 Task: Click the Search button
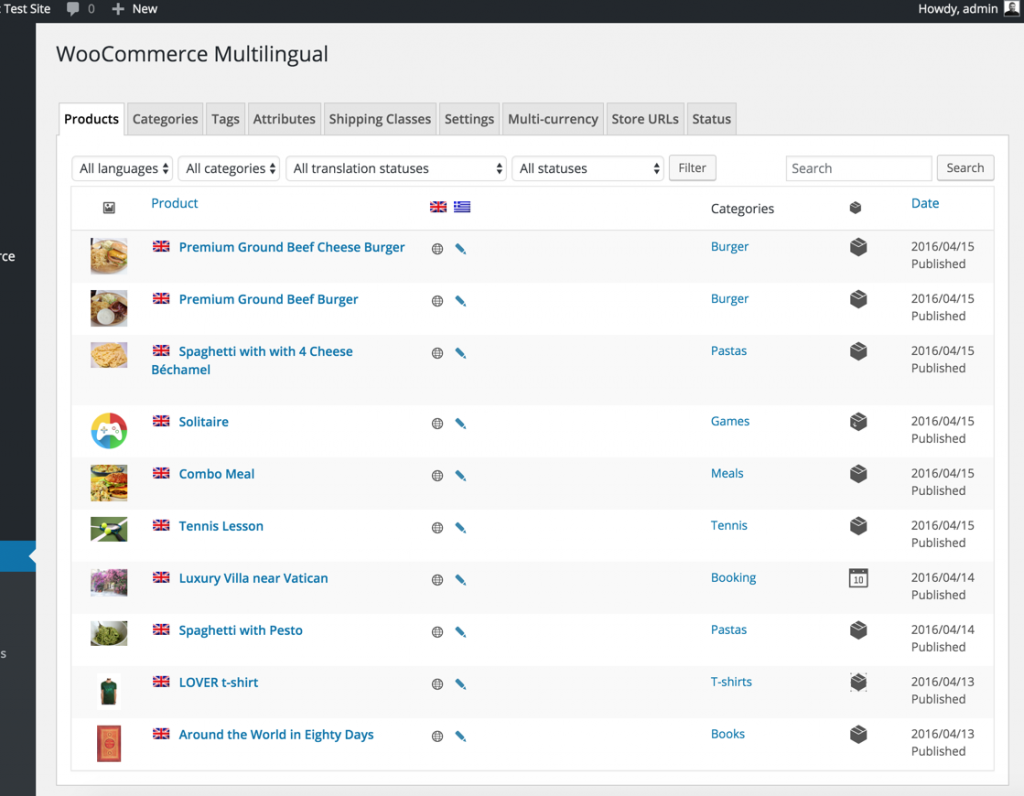965,168
